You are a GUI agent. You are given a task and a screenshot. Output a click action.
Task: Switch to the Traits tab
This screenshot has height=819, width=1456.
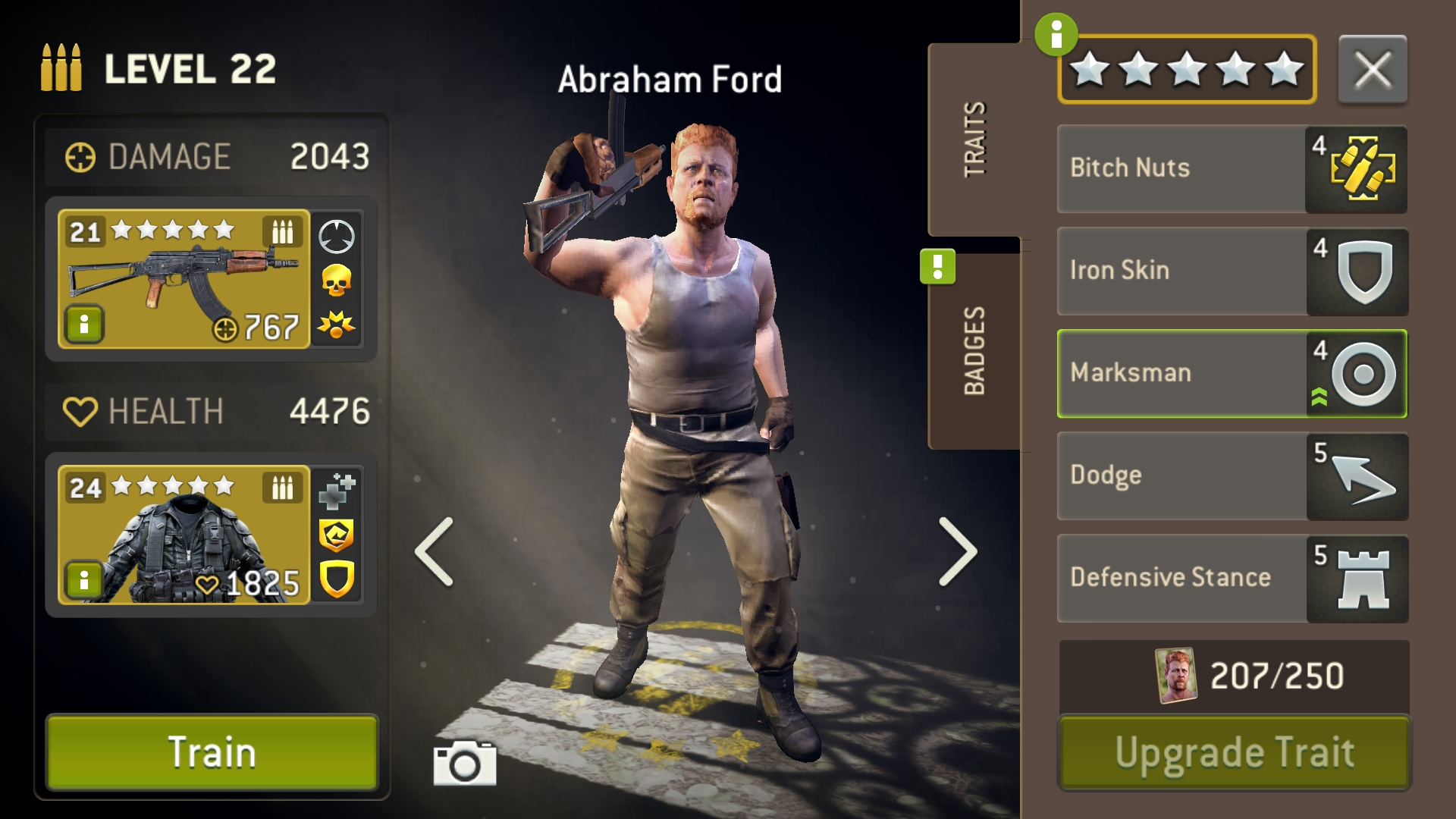pyautogui.click(x=974, y=140)
